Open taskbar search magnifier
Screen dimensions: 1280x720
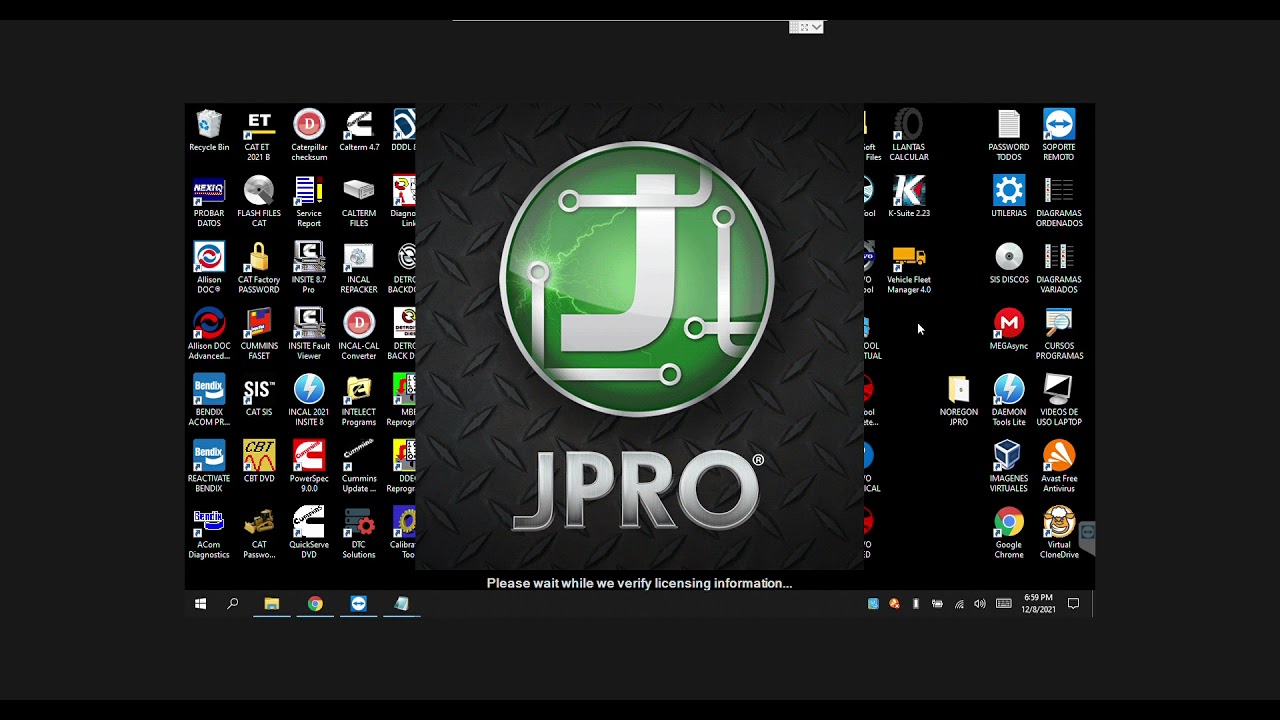coord(233,604)
